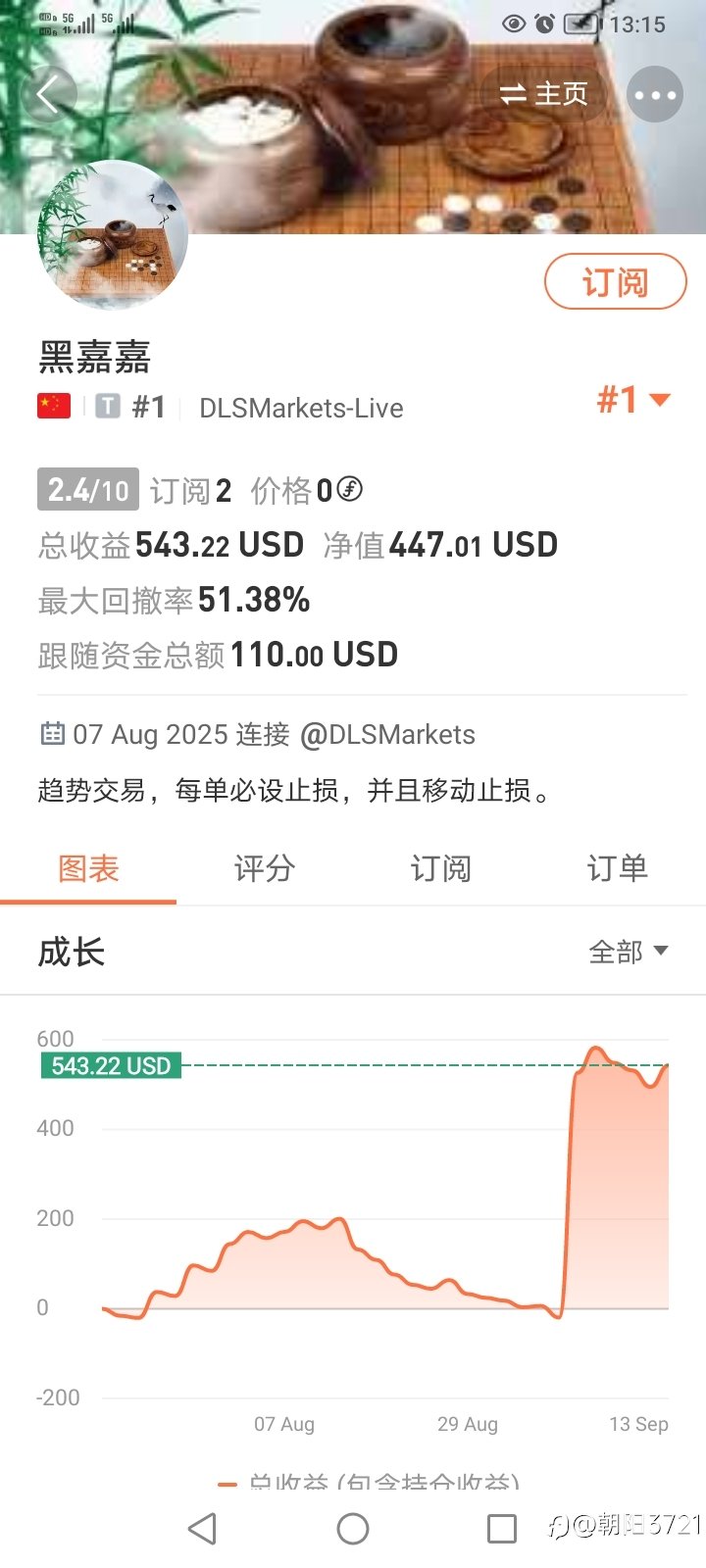
Task: Switch to the 评分 tab
Action: coord(265,868)
